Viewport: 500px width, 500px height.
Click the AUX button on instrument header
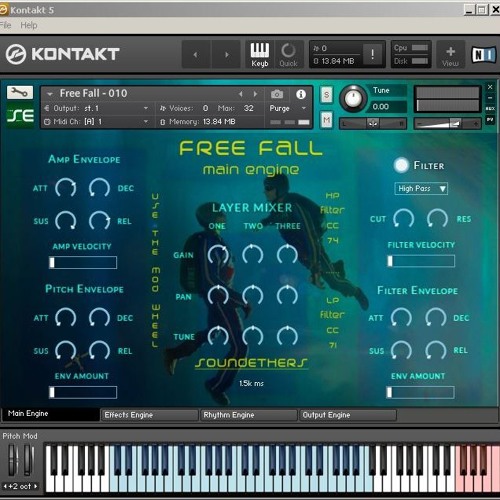[x=490, y=109]
